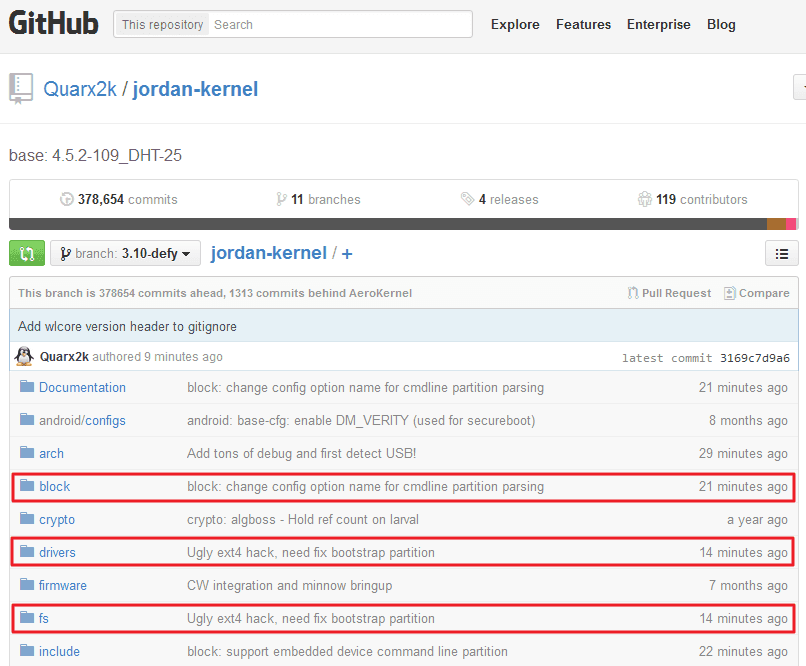The width and height of the screenshot is (806, 666).
Task: Open 'CW integration and minnow bringup' commit message
Action: pos(289,585)
